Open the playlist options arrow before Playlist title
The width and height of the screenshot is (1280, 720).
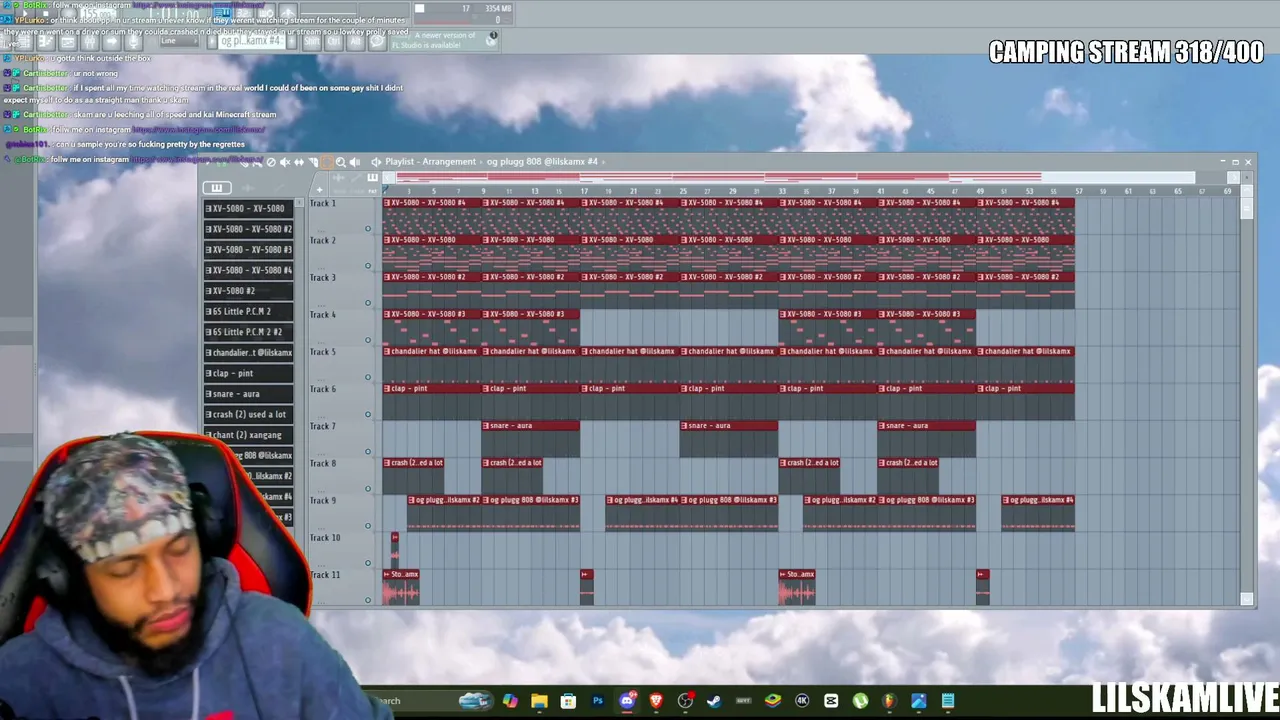pos(376,162)
